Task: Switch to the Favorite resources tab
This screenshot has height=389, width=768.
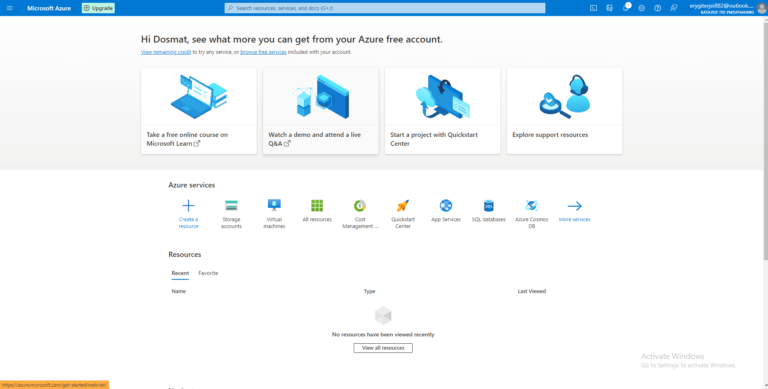Action: pyautogui.click(x=208, y=273)
